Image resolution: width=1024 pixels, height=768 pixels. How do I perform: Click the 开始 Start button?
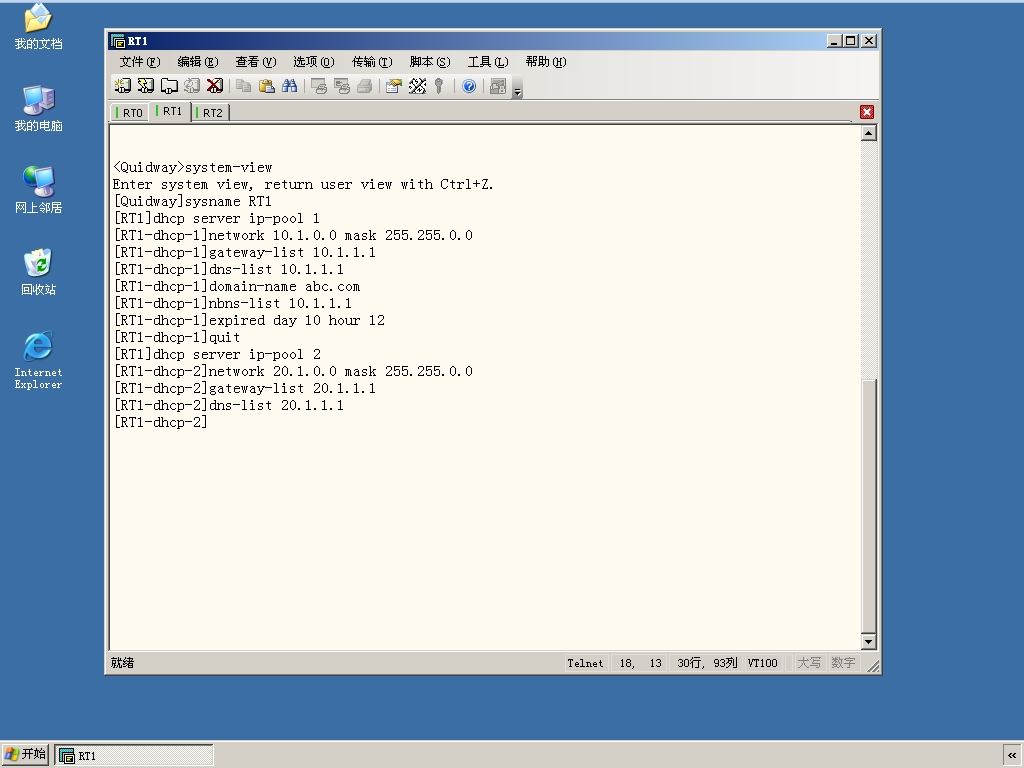(x=25, y=755)
